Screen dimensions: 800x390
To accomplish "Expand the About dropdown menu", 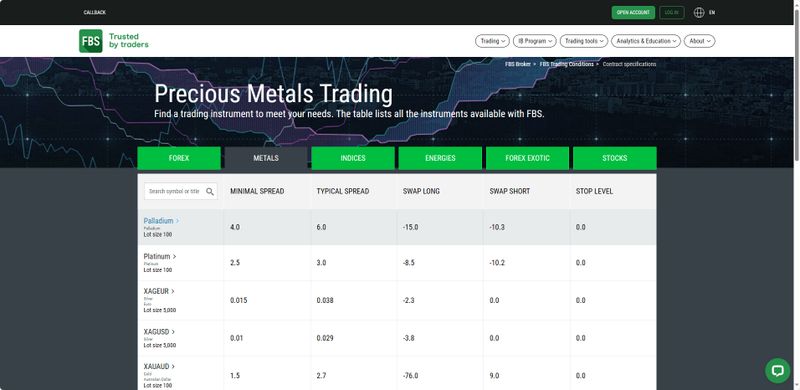I will click(x=699, y=41).
